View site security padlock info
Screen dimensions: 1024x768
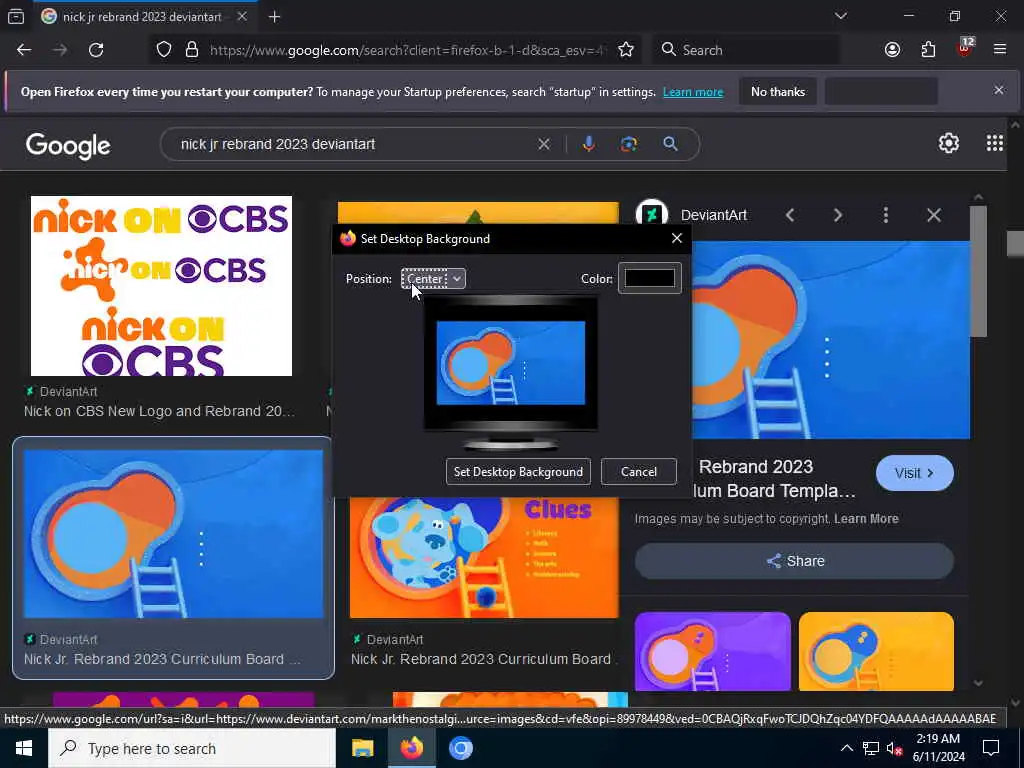[191, 50]
